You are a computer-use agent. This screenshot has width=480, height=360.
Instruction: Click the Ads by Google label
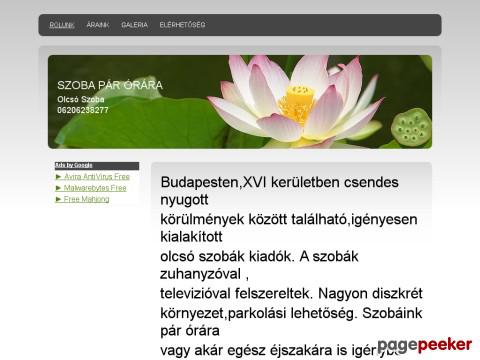74,165
